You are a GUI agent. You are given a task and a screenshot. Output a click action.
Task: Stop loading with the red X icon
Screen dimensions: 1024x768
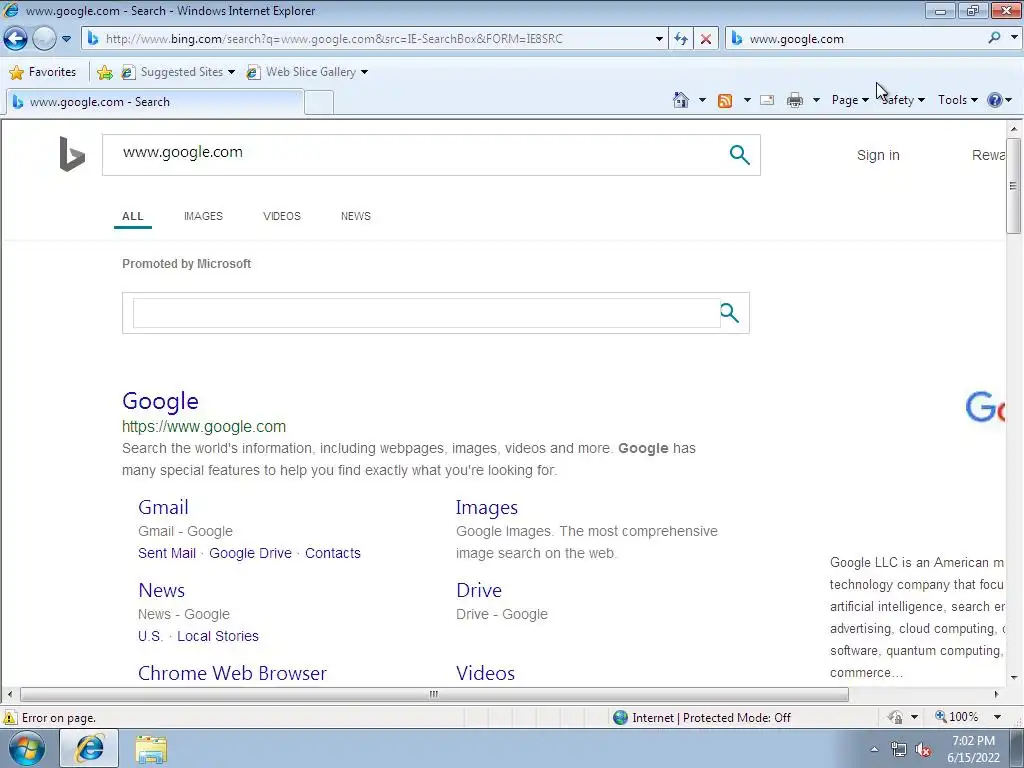click(706, 39)
